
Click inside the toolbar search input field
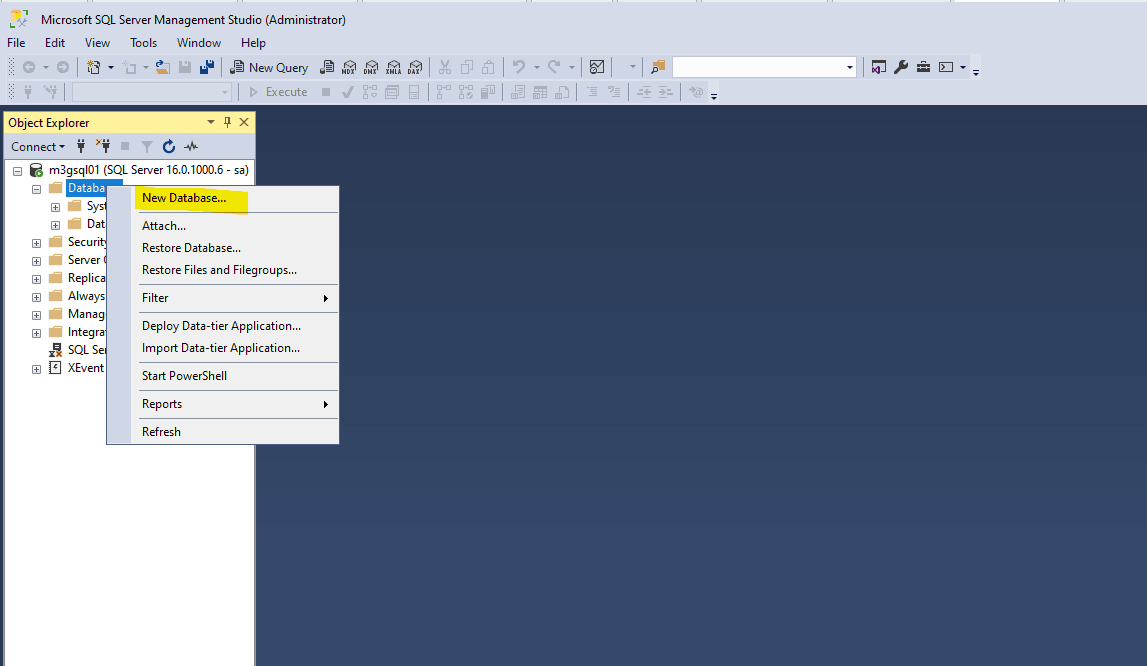[x=758, y=67]
